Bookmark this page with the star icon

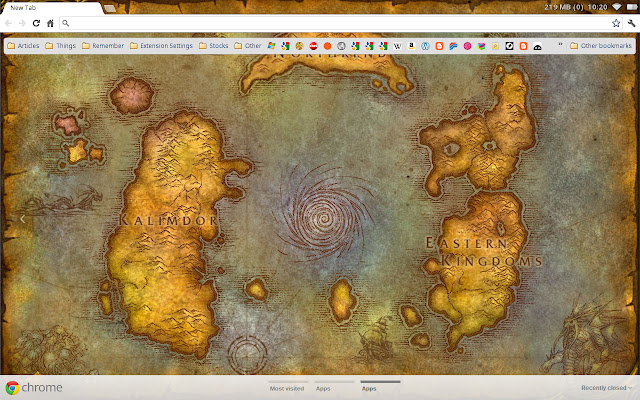coord(616,23)
